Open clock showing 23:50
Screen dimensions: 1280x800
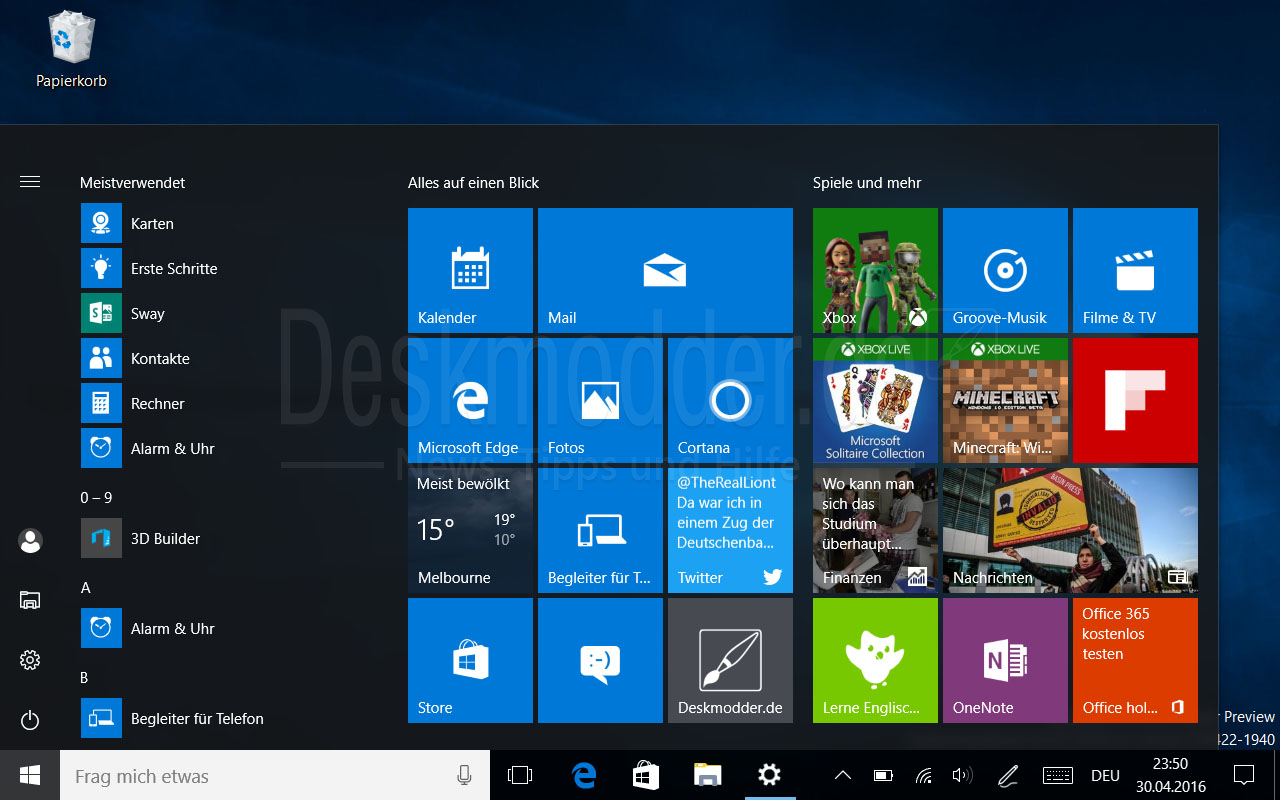[x=1170, y=775]
